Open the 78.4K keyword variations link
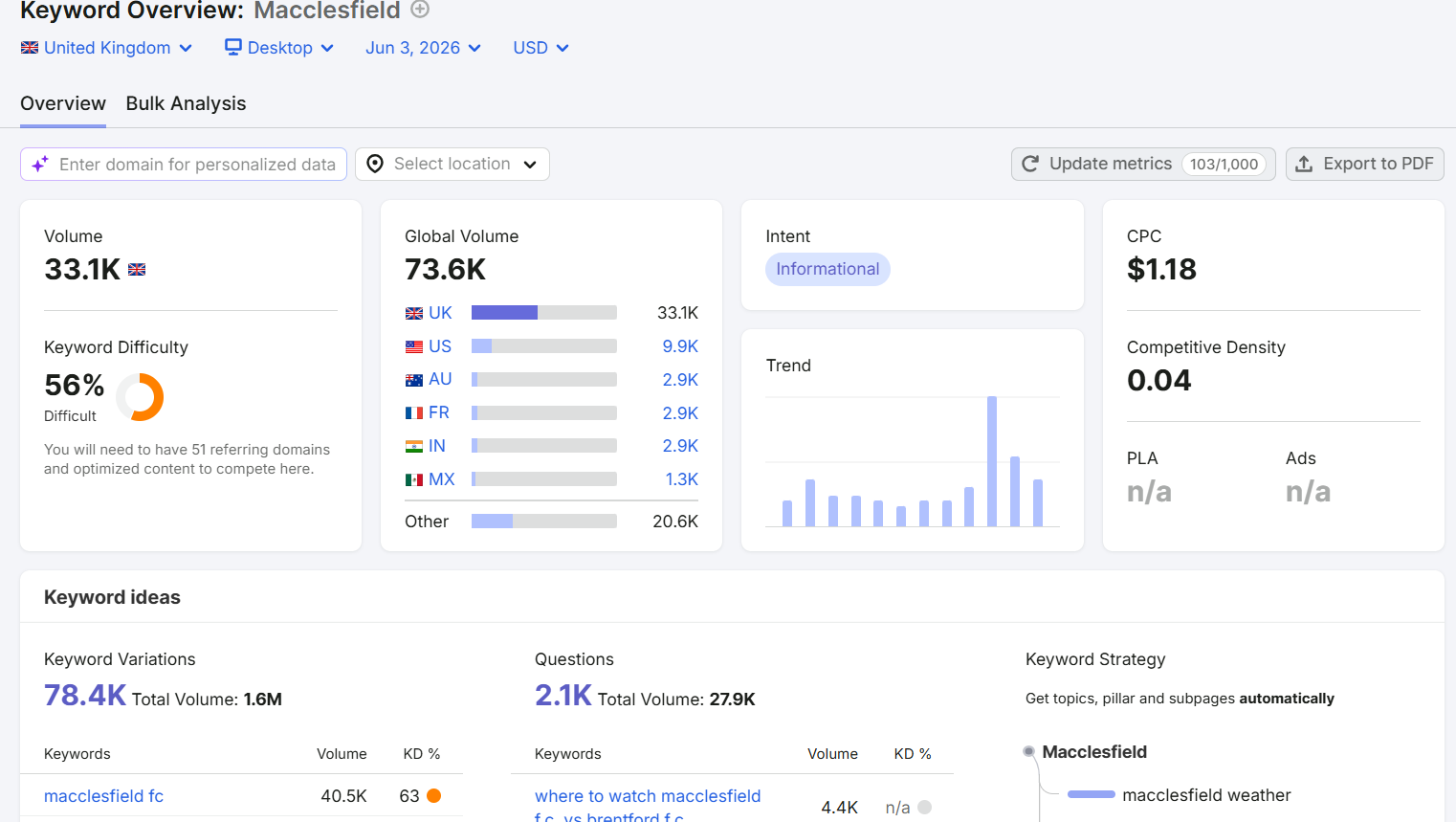 point(85,696)
